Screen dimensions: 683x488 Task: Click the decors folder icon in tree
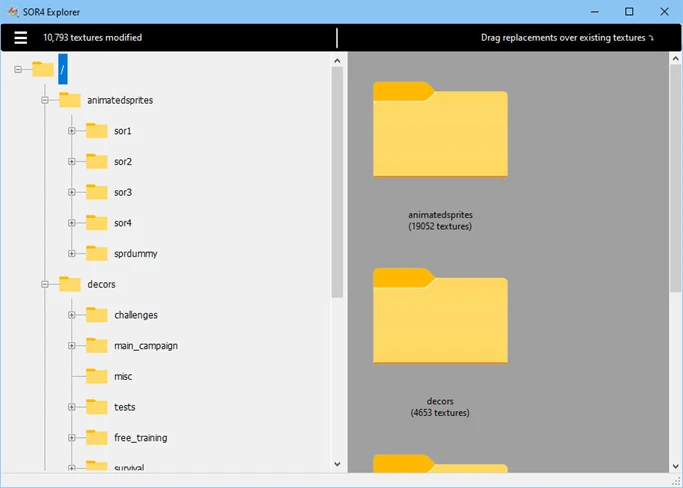pyautogui.click(x=70, y=284)
